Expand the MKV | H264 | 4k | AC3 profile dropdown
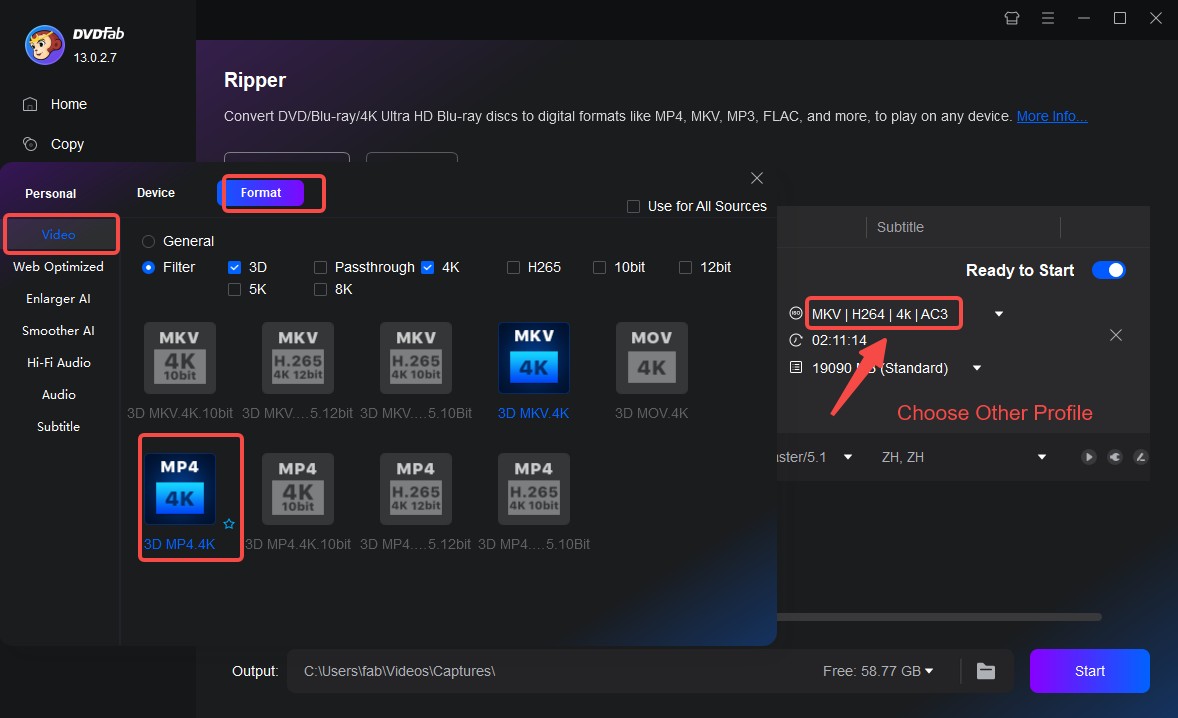The height and width of the screenshot is (718, 1178). click(x=998, y=314)
